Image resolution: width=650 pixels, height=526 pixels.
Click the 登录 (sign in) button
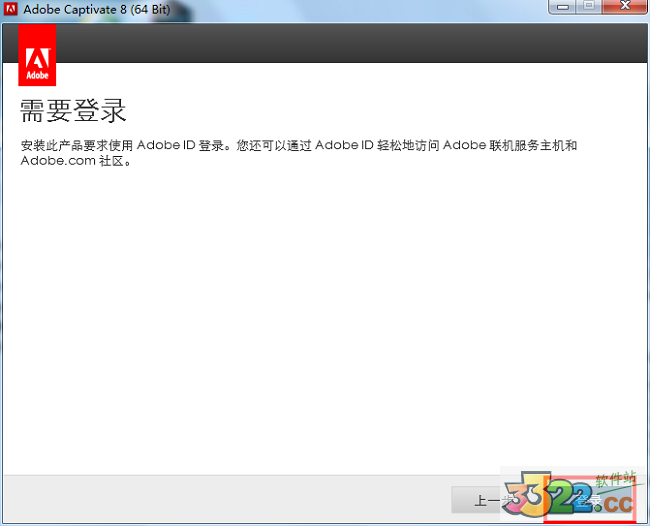[x=590, y=500]
